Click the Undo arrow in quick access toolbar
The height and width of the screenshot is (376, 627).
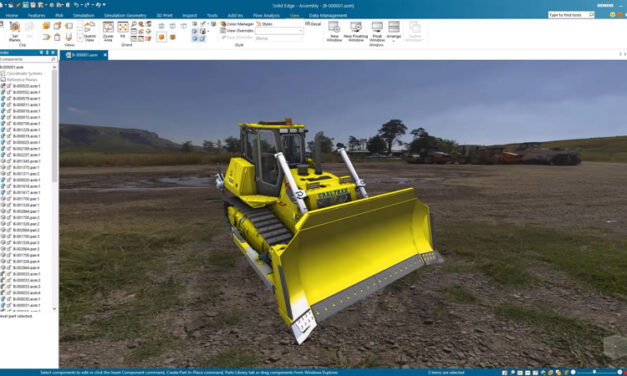click(76, 5)
